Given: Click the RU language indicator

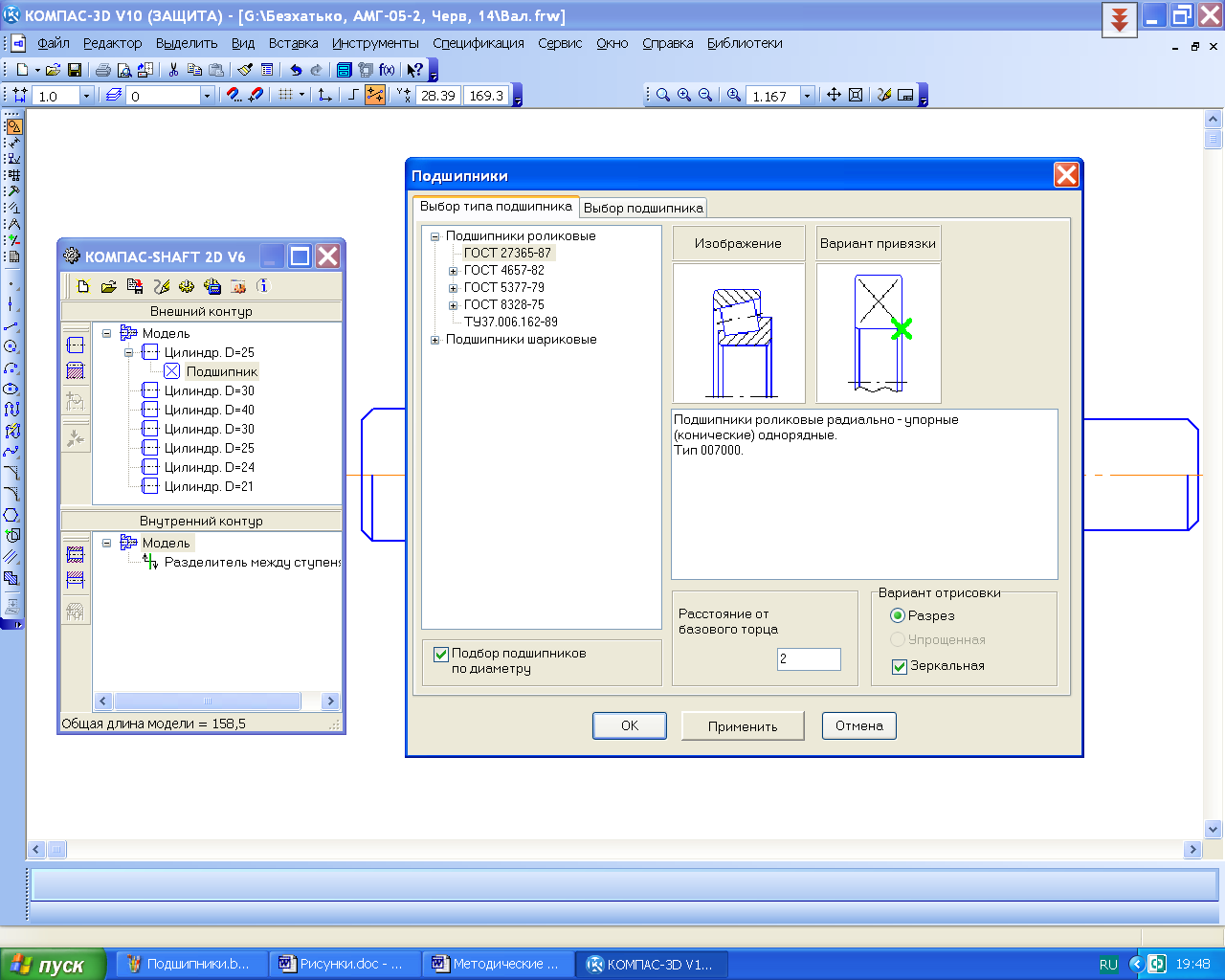Looking at the screenshot, I should coord(1108,965).
